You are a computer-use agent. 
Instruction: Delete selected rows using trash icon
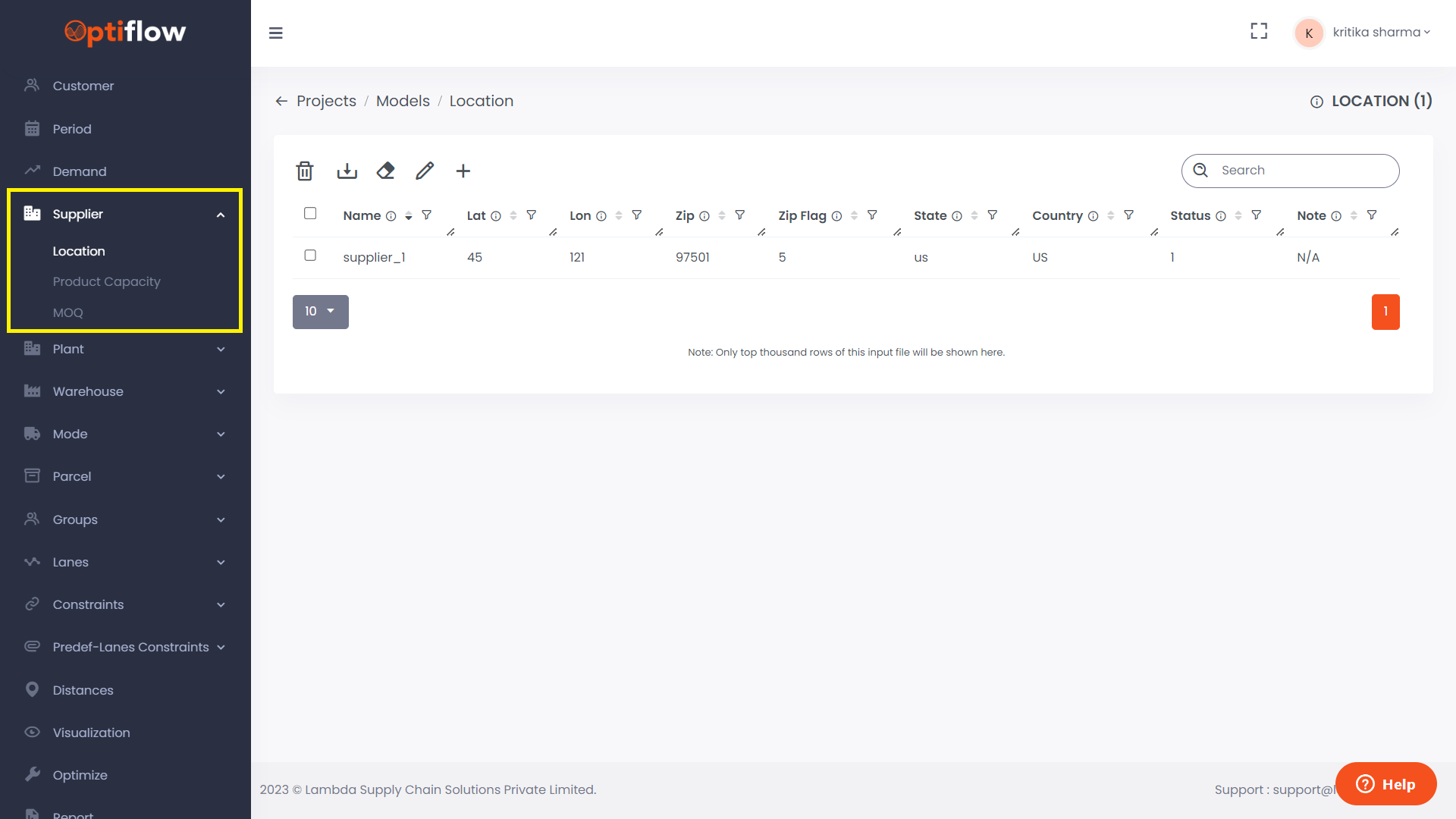tap(304, 171)
